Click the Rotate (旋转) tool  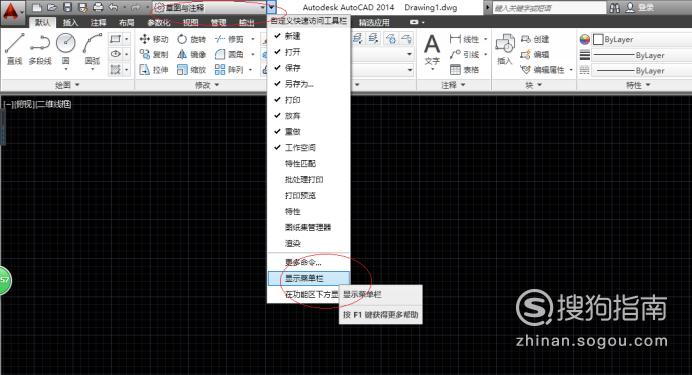pyautogui.click(x=192, y=39)
